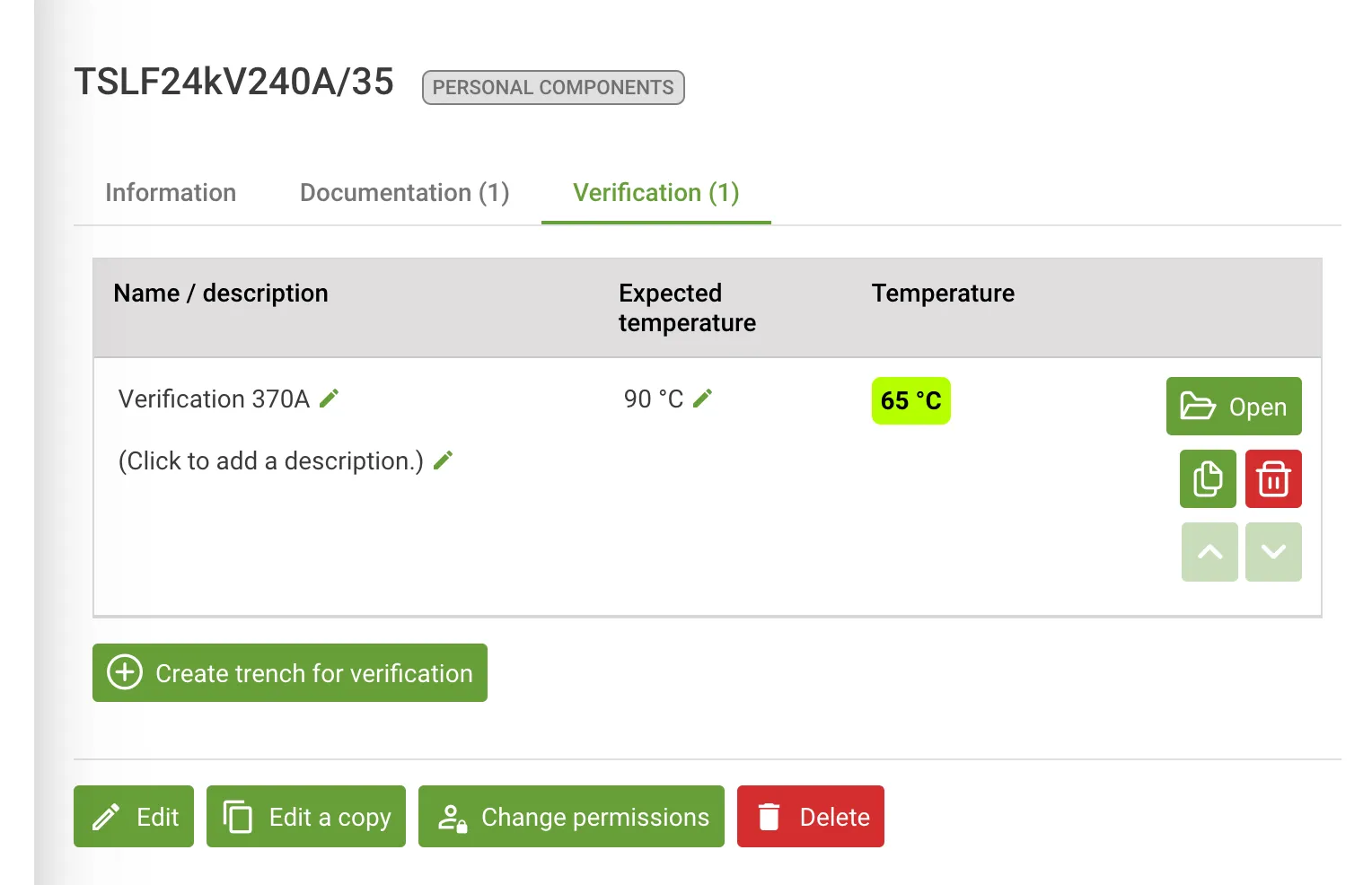The image size is (1372, 885).
Task: Click the padlock-user icon on Change permissions
Action: coord(452,816)
